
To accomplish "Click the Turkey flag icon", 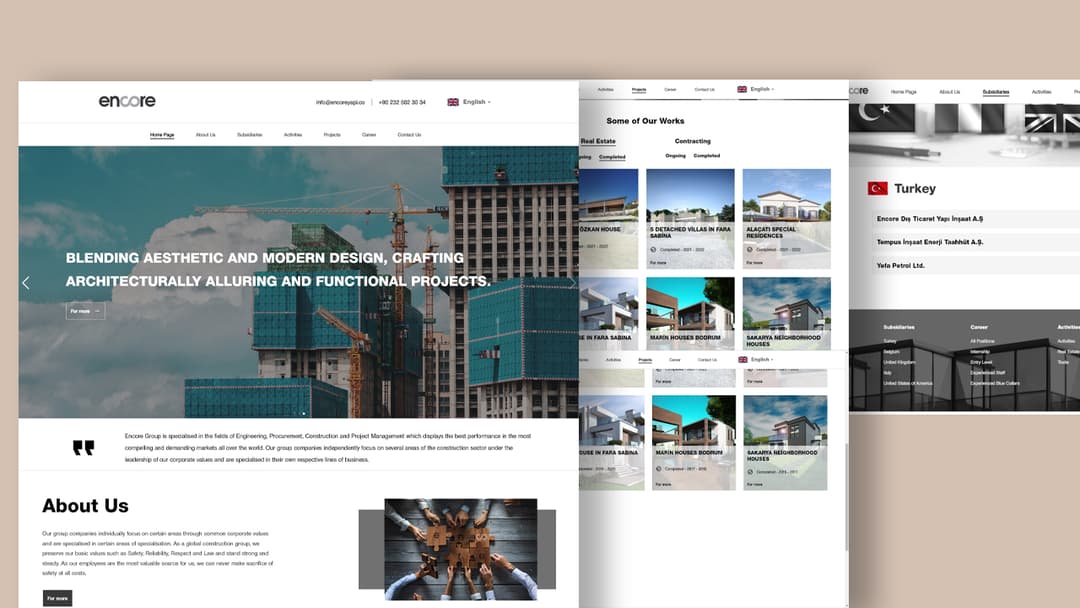I will pyautogui.click(x=878, y=188).
